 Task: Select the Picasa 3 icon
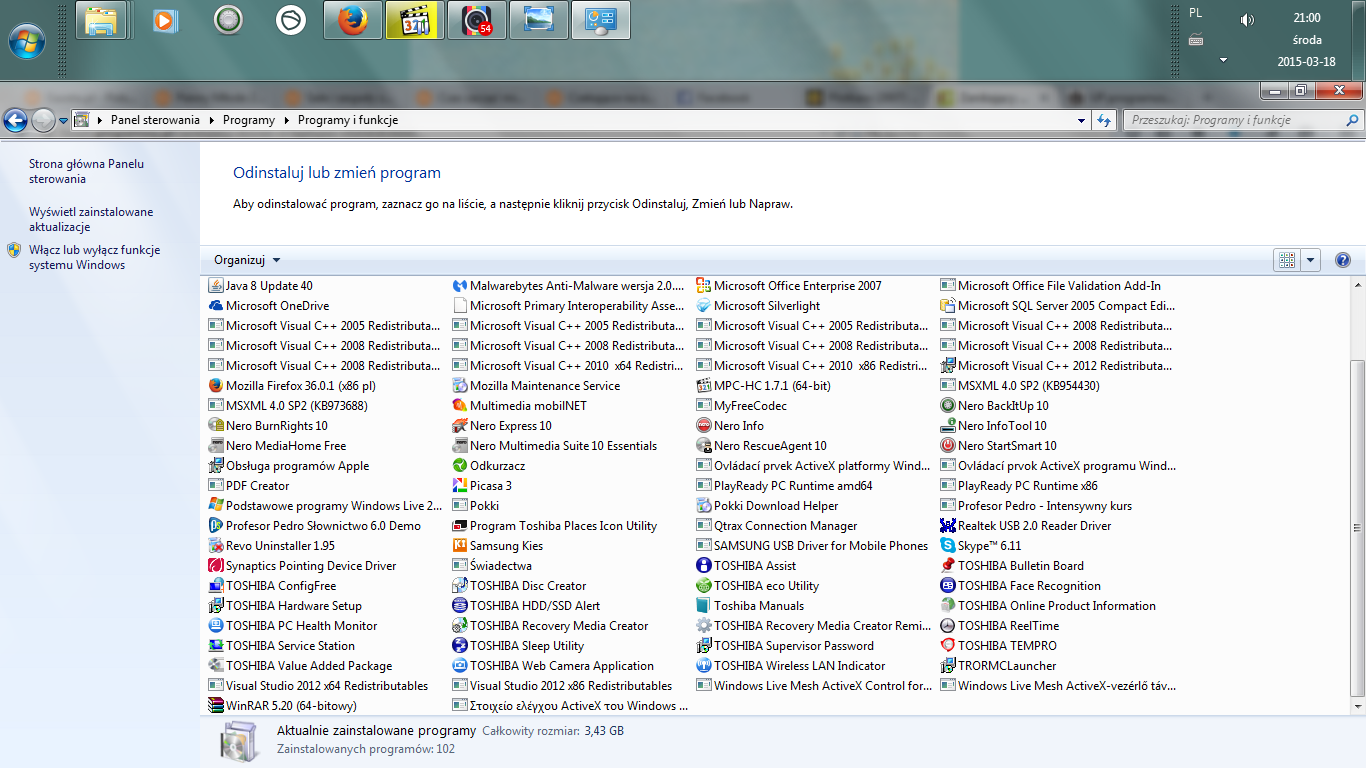tap(460, 486)
